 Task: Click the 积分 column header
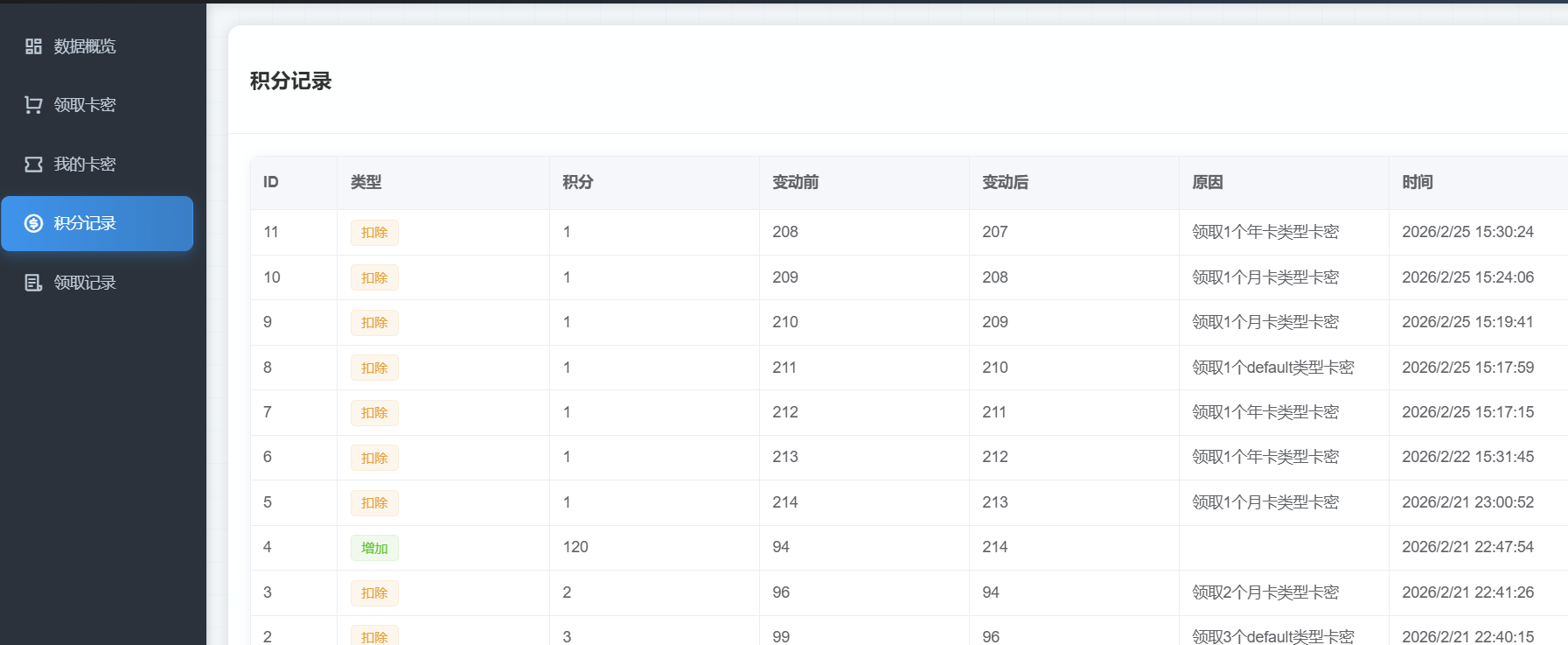click(577, 182)
